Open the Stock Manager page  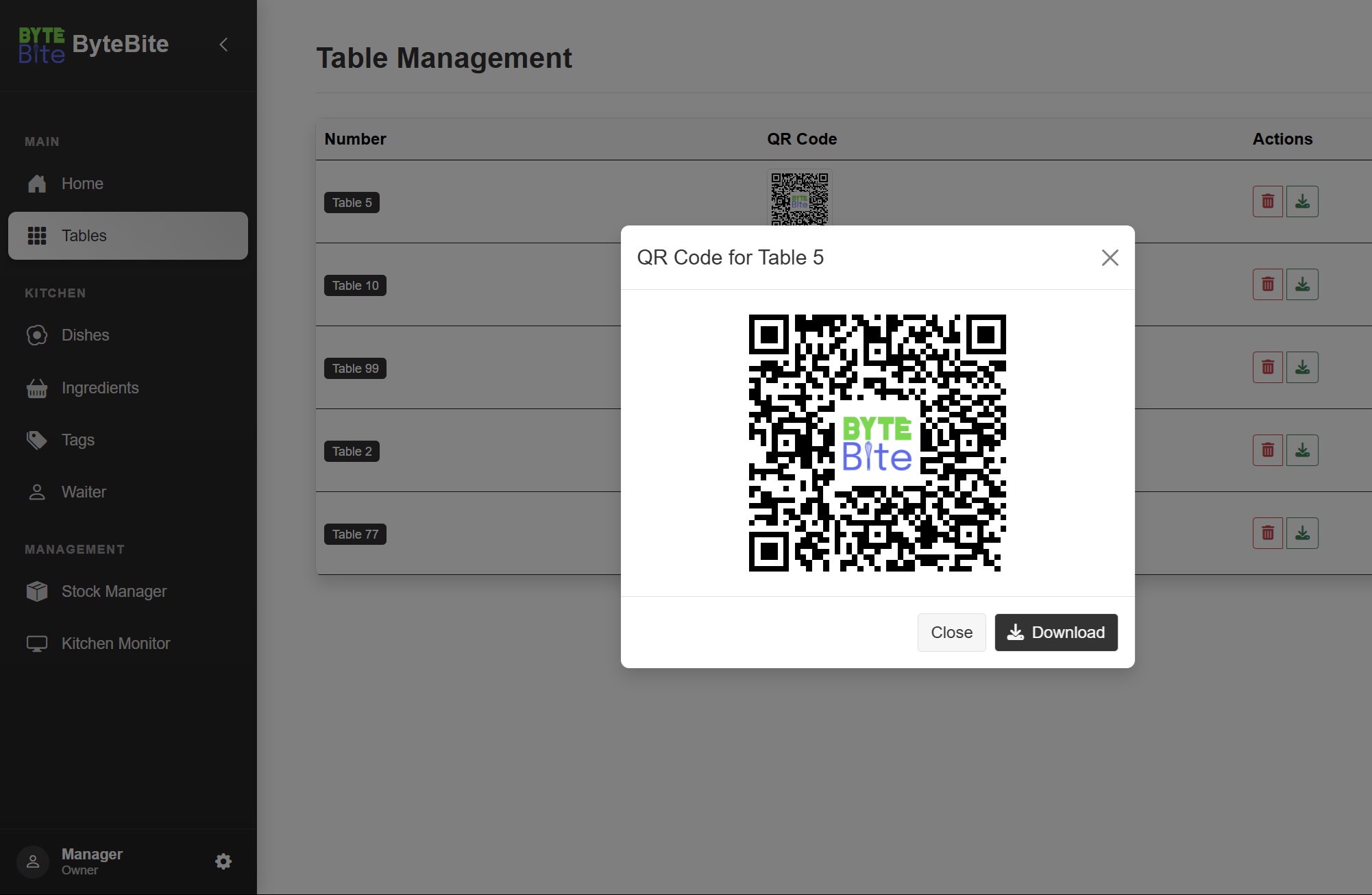coord(114,591)
